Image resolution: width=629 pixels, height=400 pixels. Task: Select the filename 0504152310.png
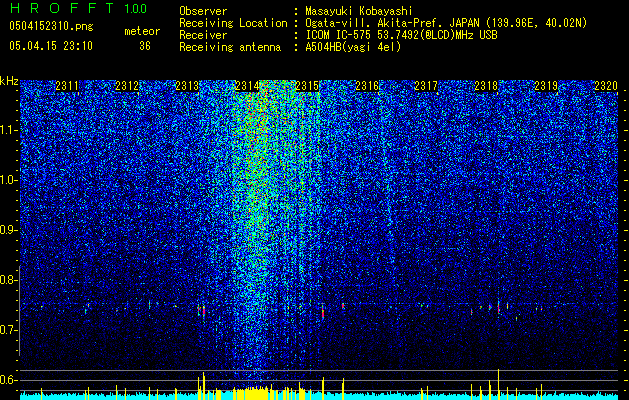click(x=51, y=26)
